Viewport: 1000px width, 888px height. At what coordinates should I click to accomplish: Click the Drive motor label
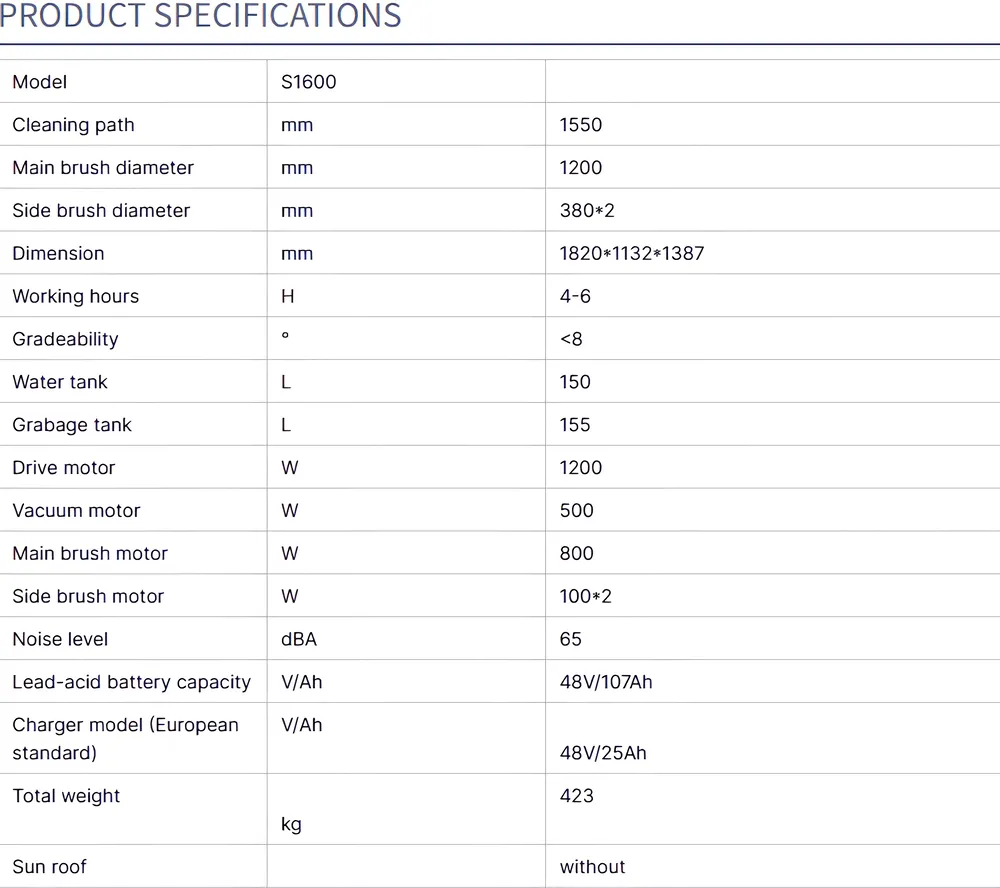coord(64,468)
